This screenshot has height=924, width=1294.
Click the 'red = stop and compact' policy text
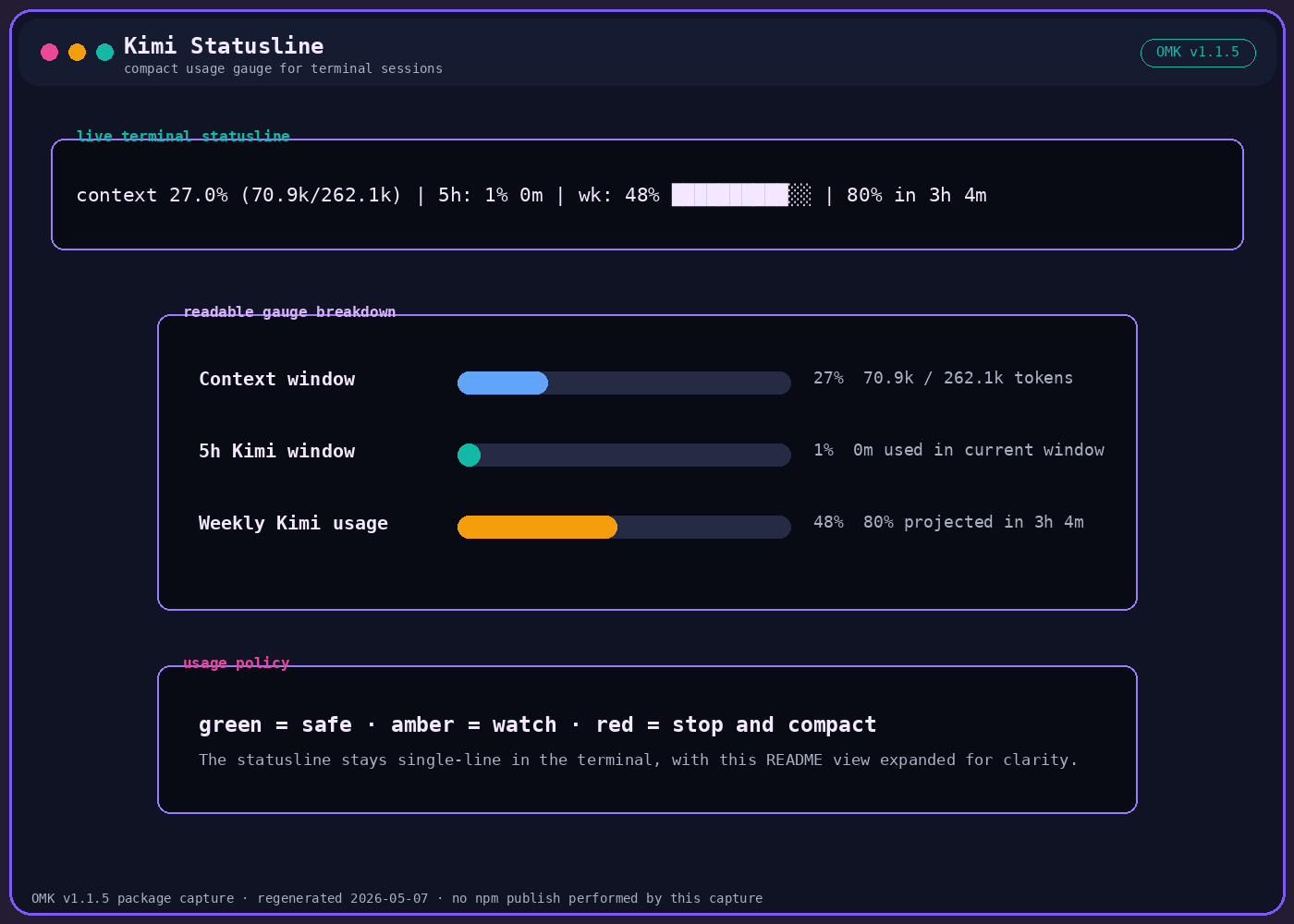(x=736, y=724)
